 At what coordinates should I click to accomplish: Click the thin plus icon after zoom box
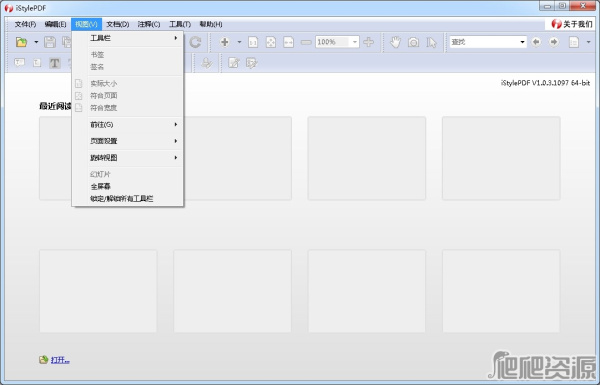coord(369,42)
